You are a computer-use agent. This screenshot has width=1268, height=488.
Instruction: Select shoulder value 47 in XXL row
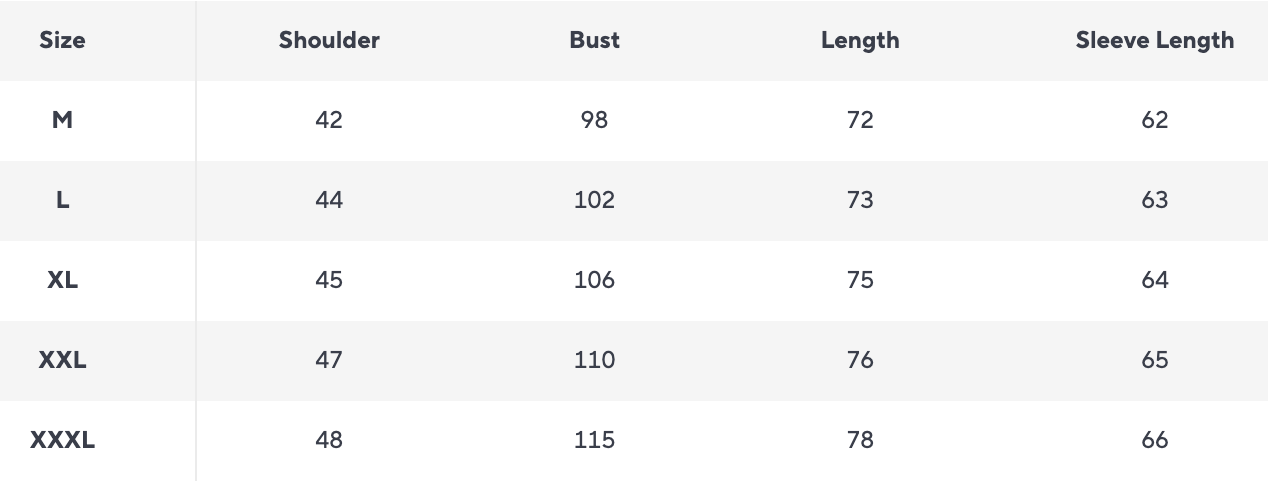(329, 360)
